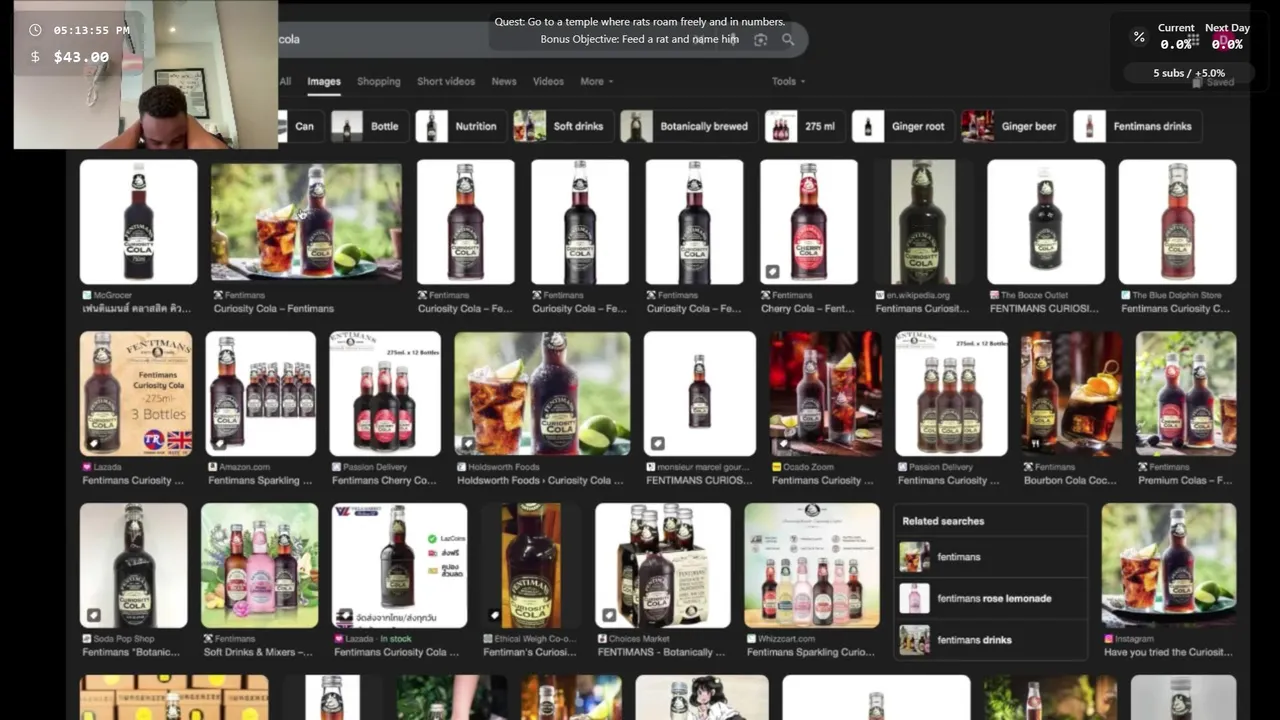Click the Can chip image icon
The height and width of the screenshot is (720, 1280).
click(x=283, y=126)
